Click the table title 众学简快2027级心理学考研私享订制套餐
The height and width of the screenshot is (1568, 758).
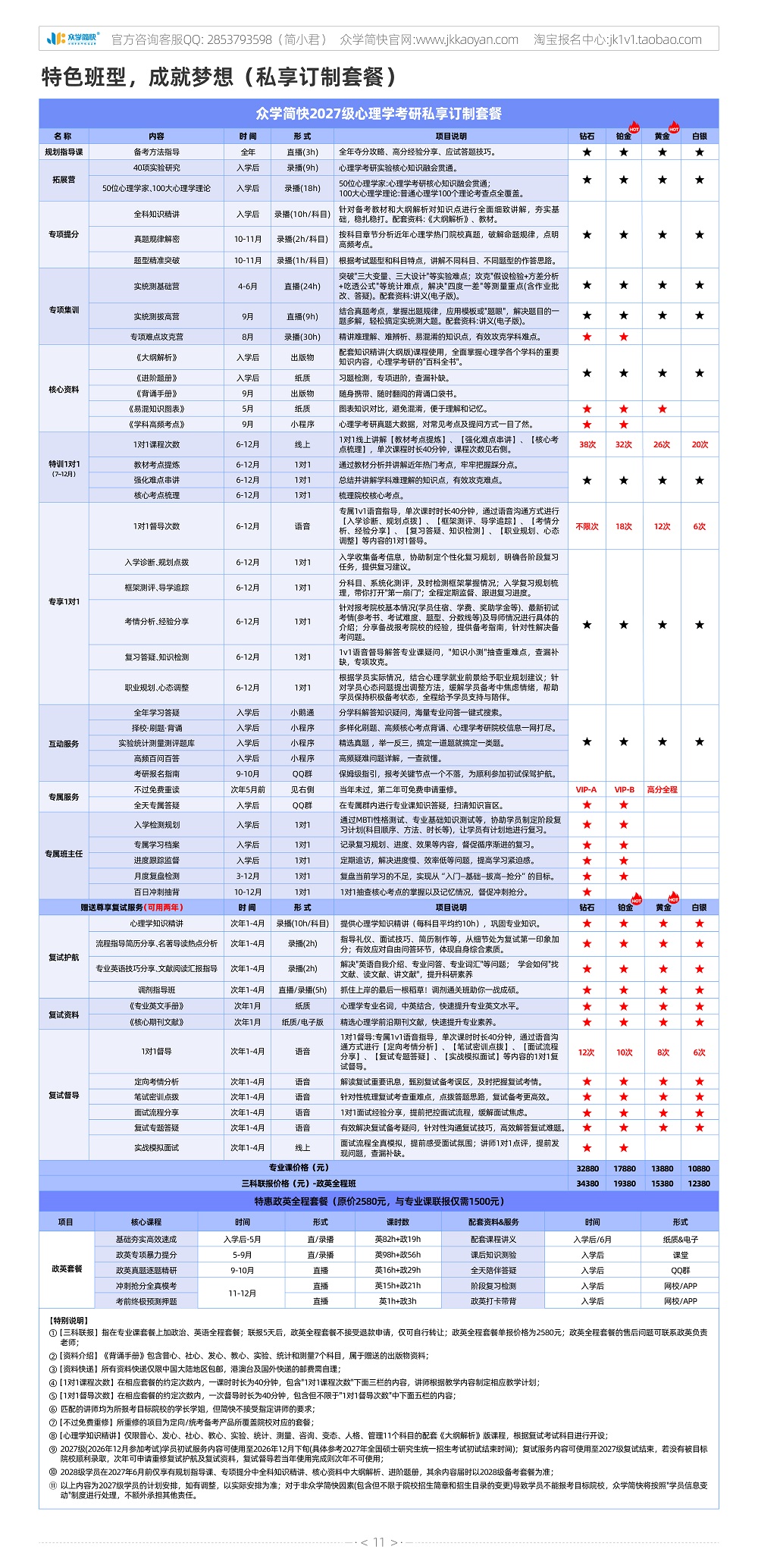379,114
